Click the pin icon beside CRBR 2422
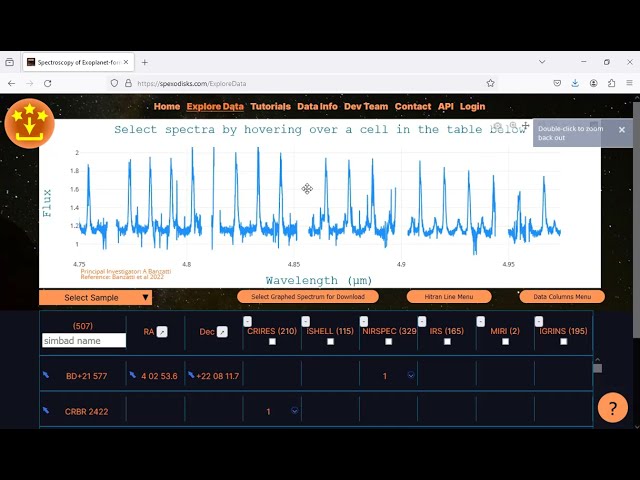 pos(46,410)
